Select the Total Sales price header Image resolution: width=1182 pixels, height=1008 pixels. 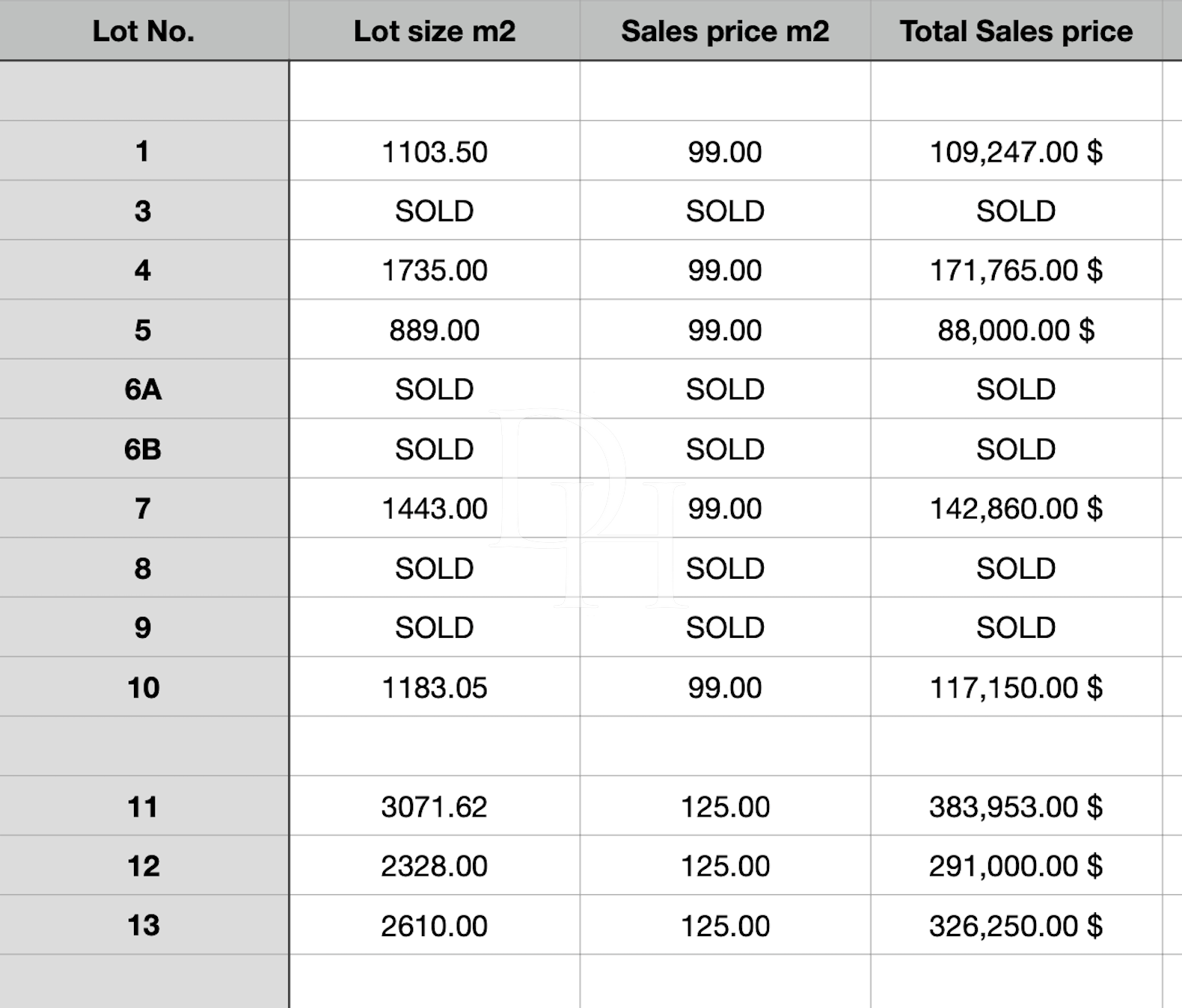[x=1016, y=31]
